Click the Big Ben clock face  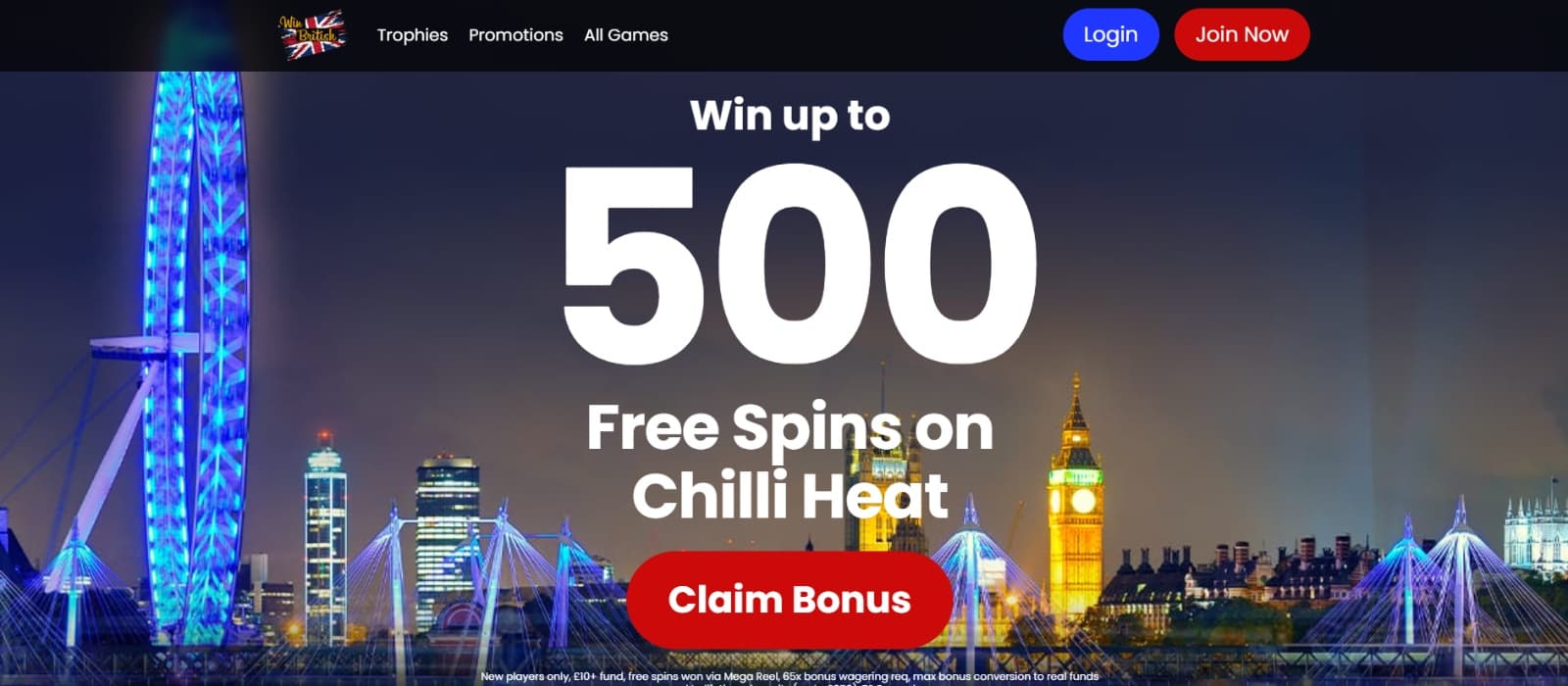coord(1083,501)
